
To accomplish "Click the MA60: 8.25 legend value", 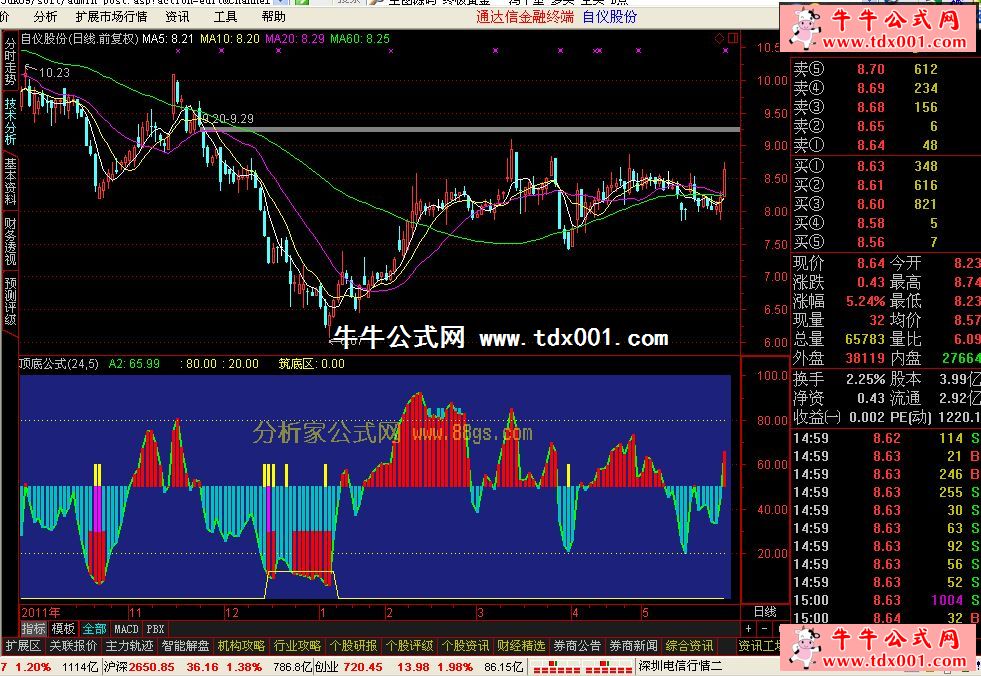I will (360, 39).
